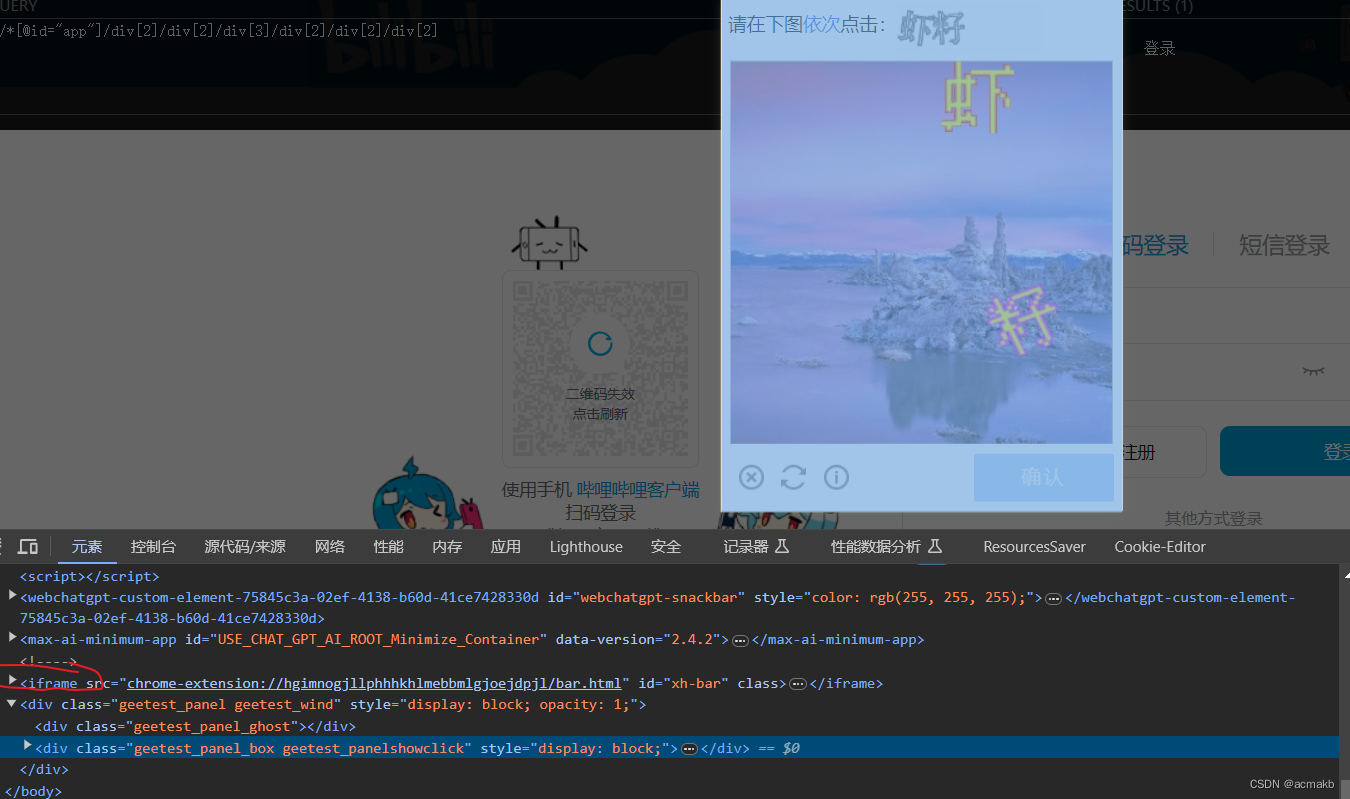Image resolution: width=1350 pixels, height=799 pixels.
Task: Click the max-ai-minimum-app ellipsis badge
Action: pos(739,640)
